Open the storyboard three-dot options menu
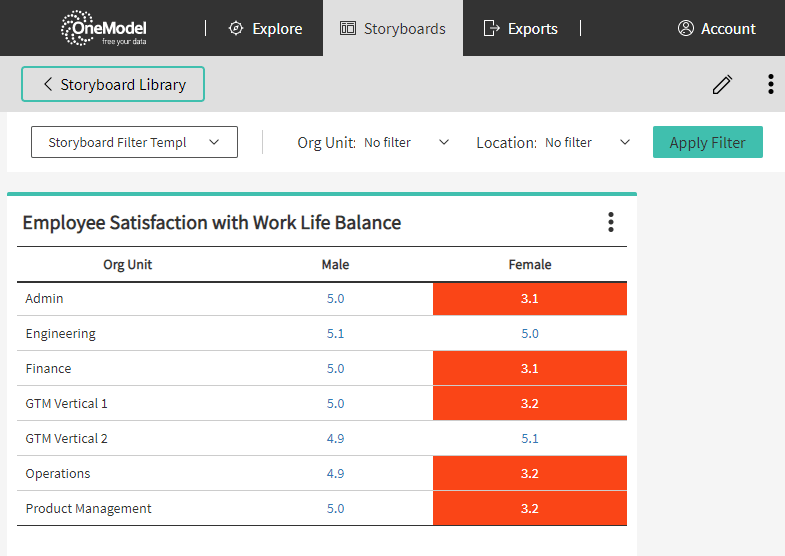 (x=770, y=85)
